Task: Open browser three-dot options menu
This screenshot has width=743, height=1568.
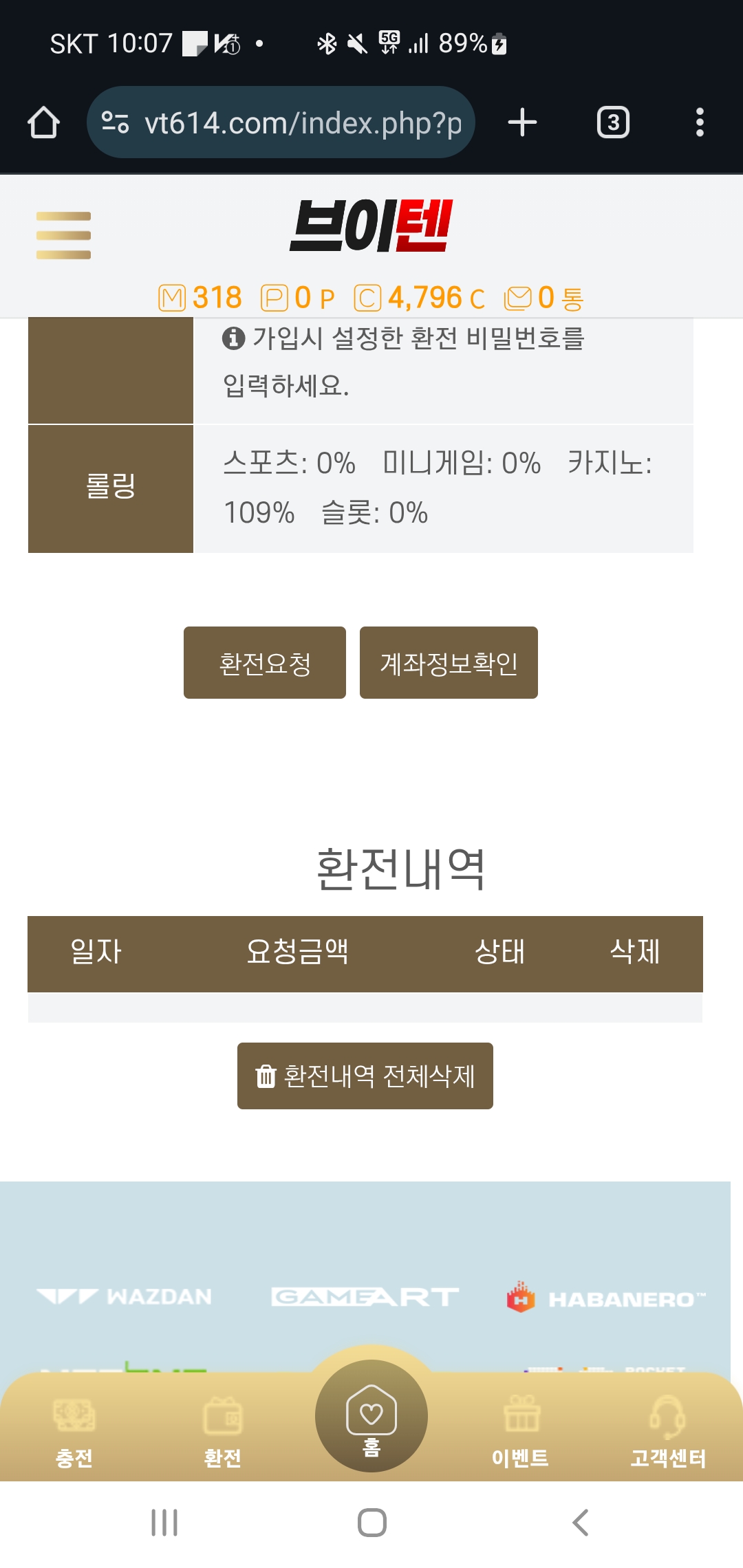Action: pyautogui.click(x=700, y=122)
